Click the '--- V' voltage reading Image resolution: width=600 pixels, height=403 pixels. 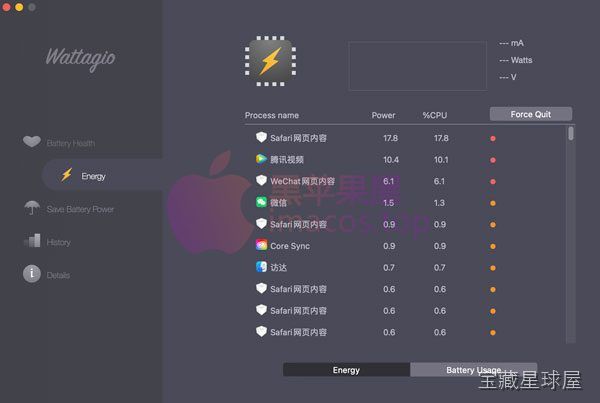click(508, 77)
